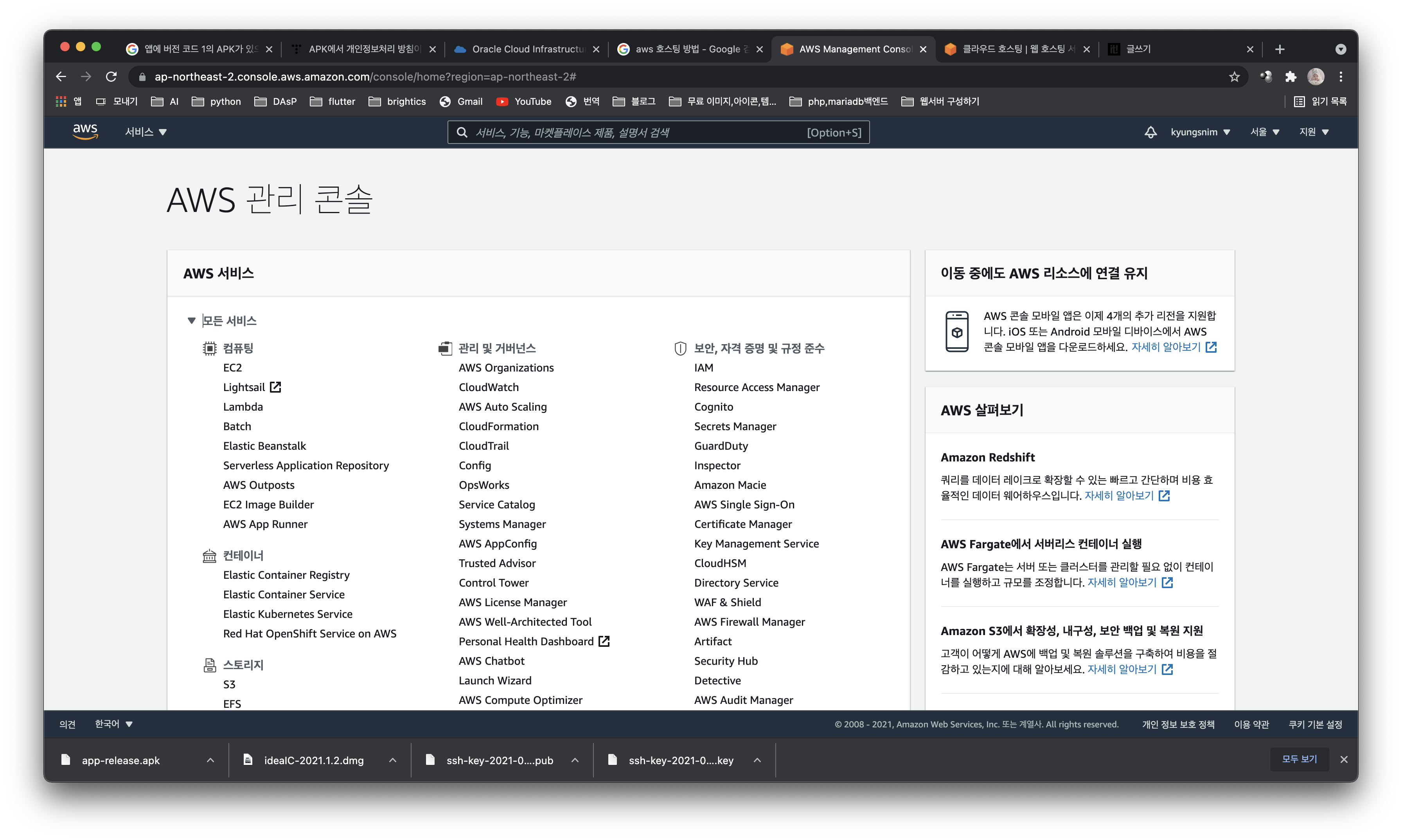Reload the page with refresh icon
Image resolution: width=1402 pixels, height=840 pixels.
click(111, 76)
